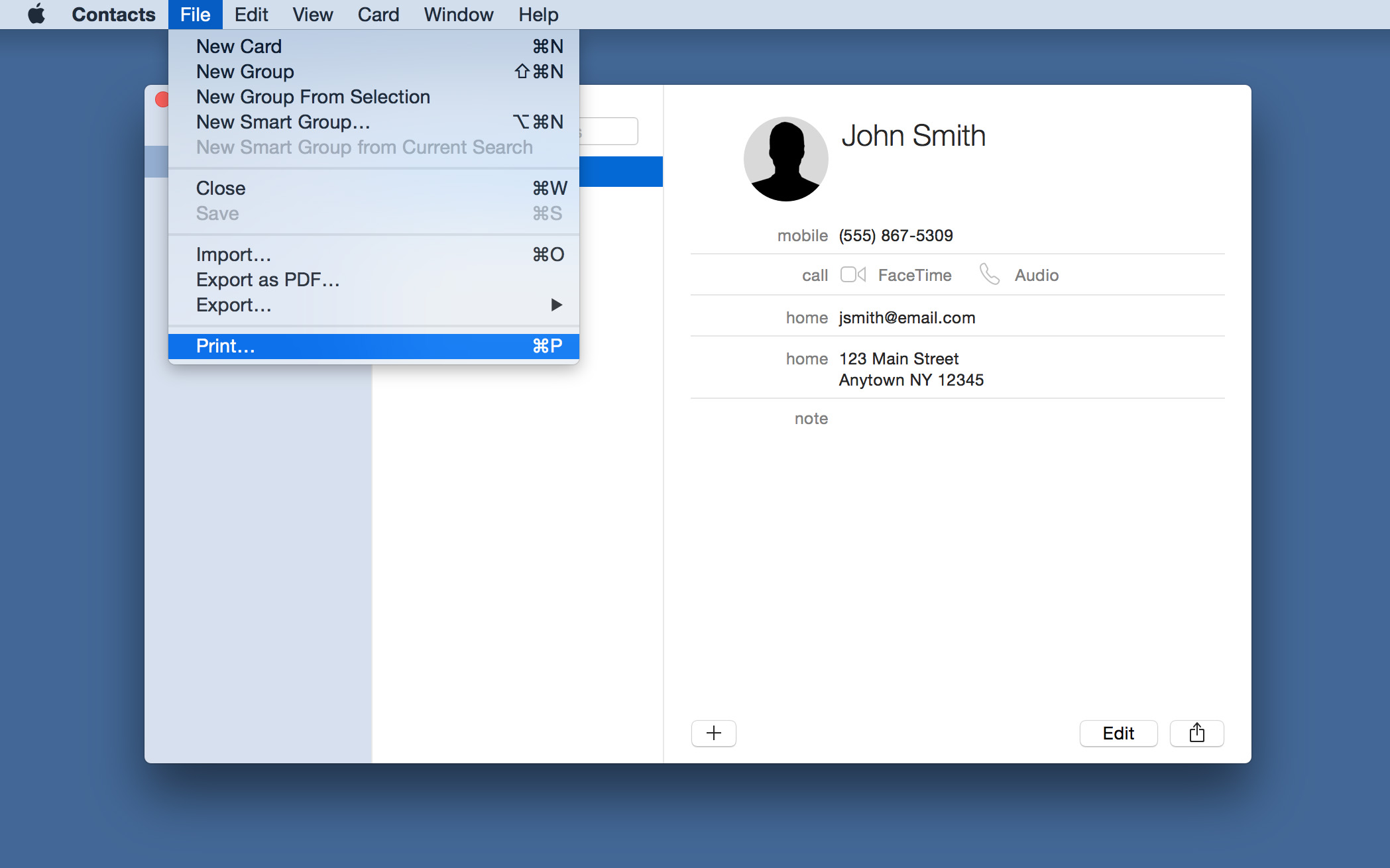This screenshot has height=868, width=1390.
Task: Click the home label beside the email
Action: tap(807, 317)
